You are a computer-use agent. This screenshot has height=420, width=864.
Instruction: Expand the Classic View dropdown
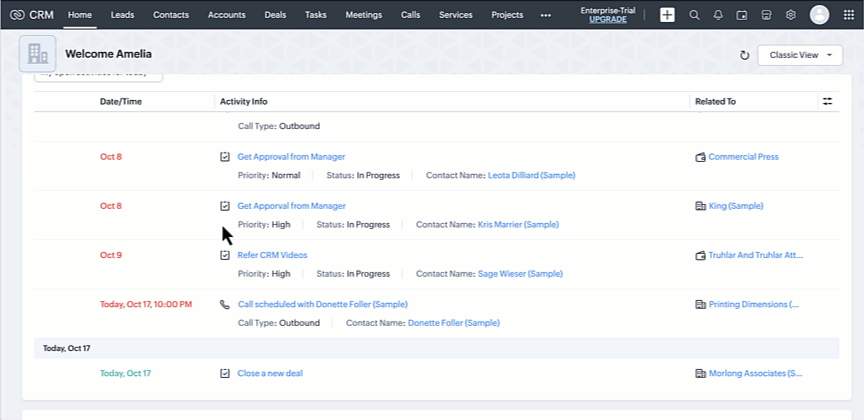[x=800, y=55]
